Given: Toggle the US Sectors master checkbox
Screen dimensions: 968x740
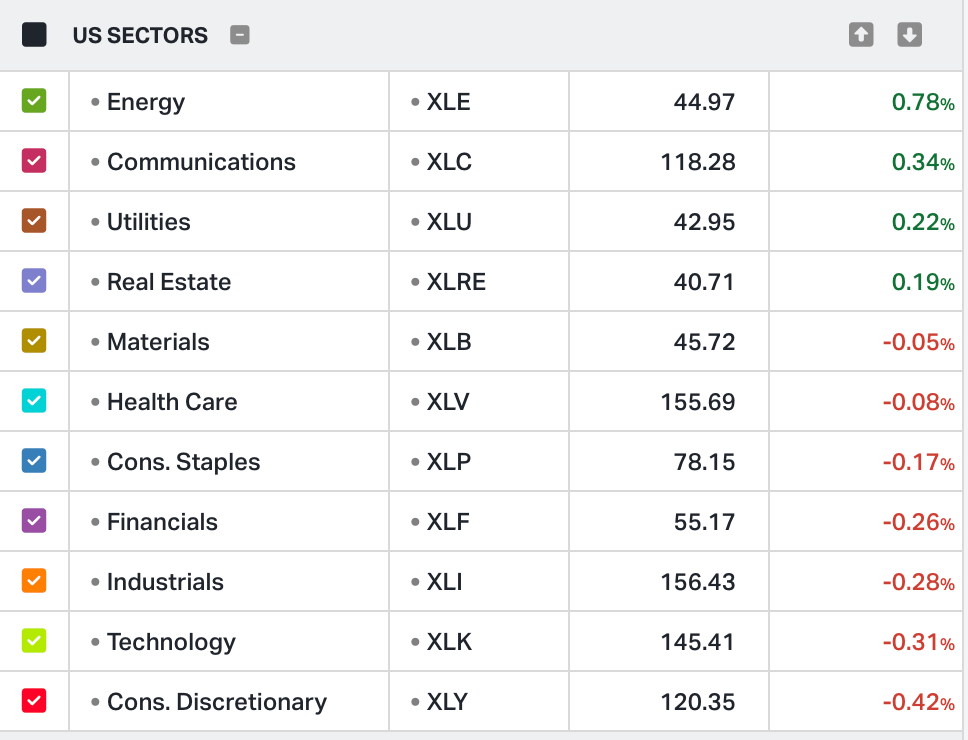Looking at the screenshot, I should [x=34, y=35].
